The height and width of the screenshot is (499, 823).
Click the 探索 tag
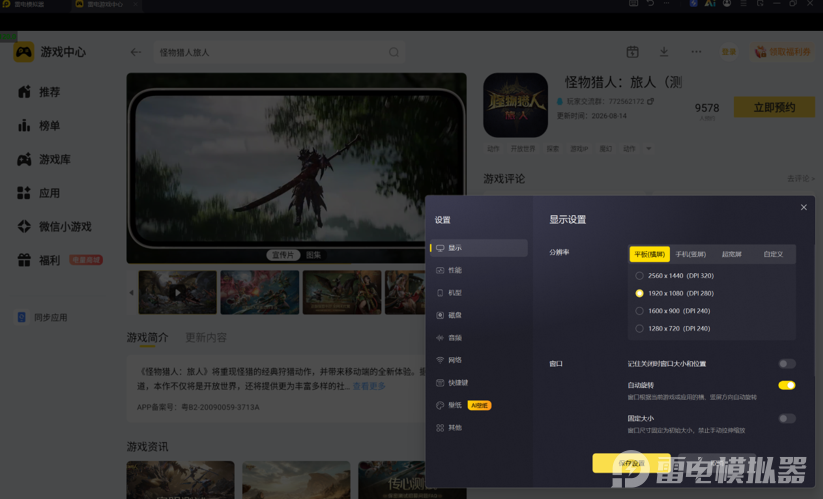(x=553, y=149)
